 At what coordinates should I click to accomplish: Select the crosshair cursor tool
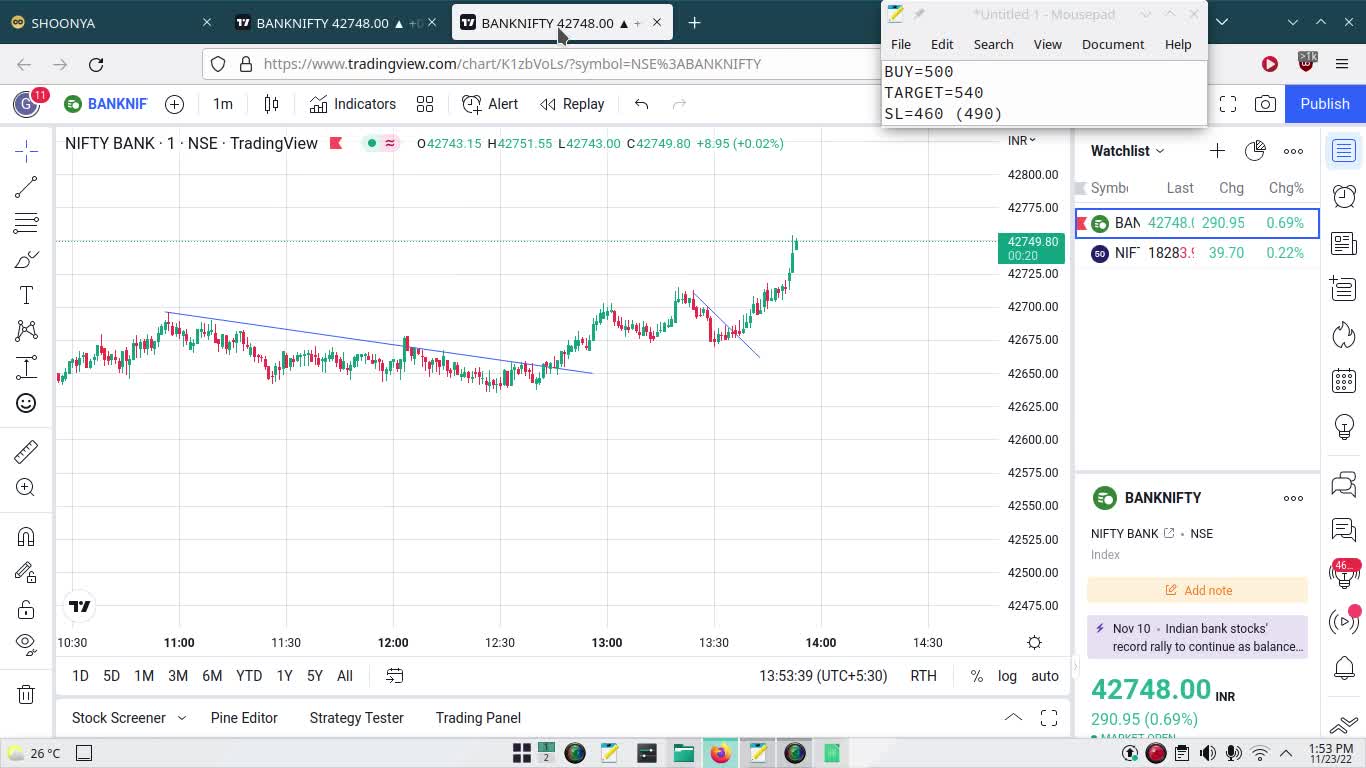point(26,151)
